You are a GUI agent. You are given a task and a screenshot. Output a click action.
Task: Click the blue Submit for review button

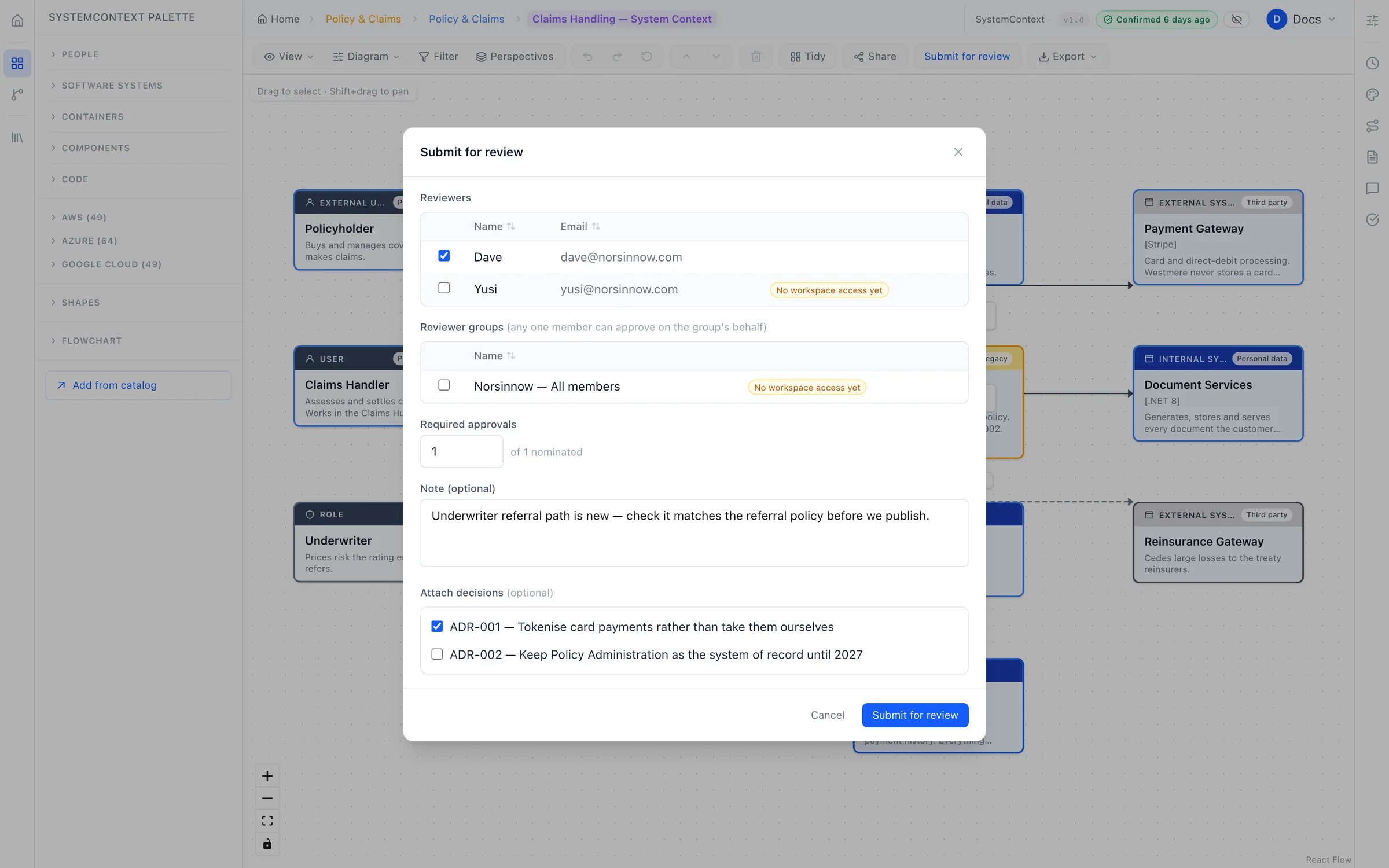coord(915,715)
